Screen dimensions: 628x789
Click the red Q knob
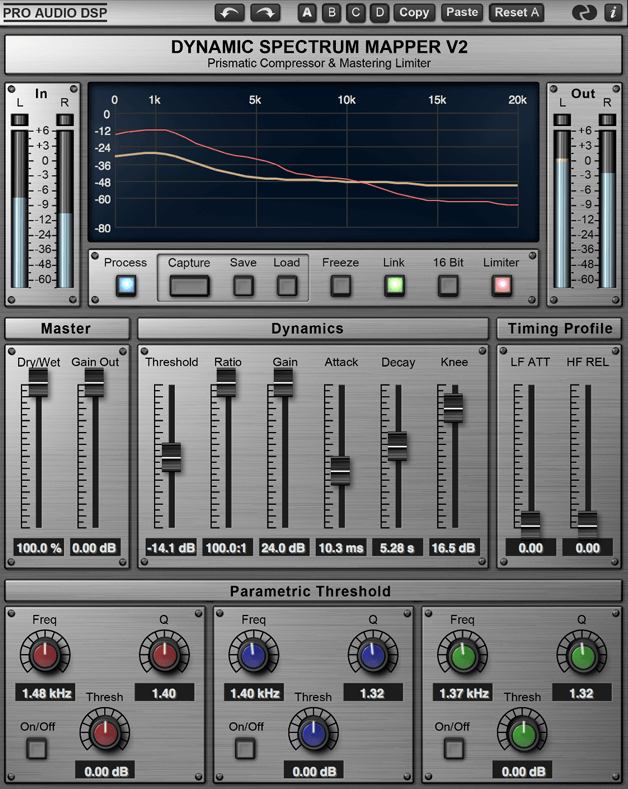164,655
